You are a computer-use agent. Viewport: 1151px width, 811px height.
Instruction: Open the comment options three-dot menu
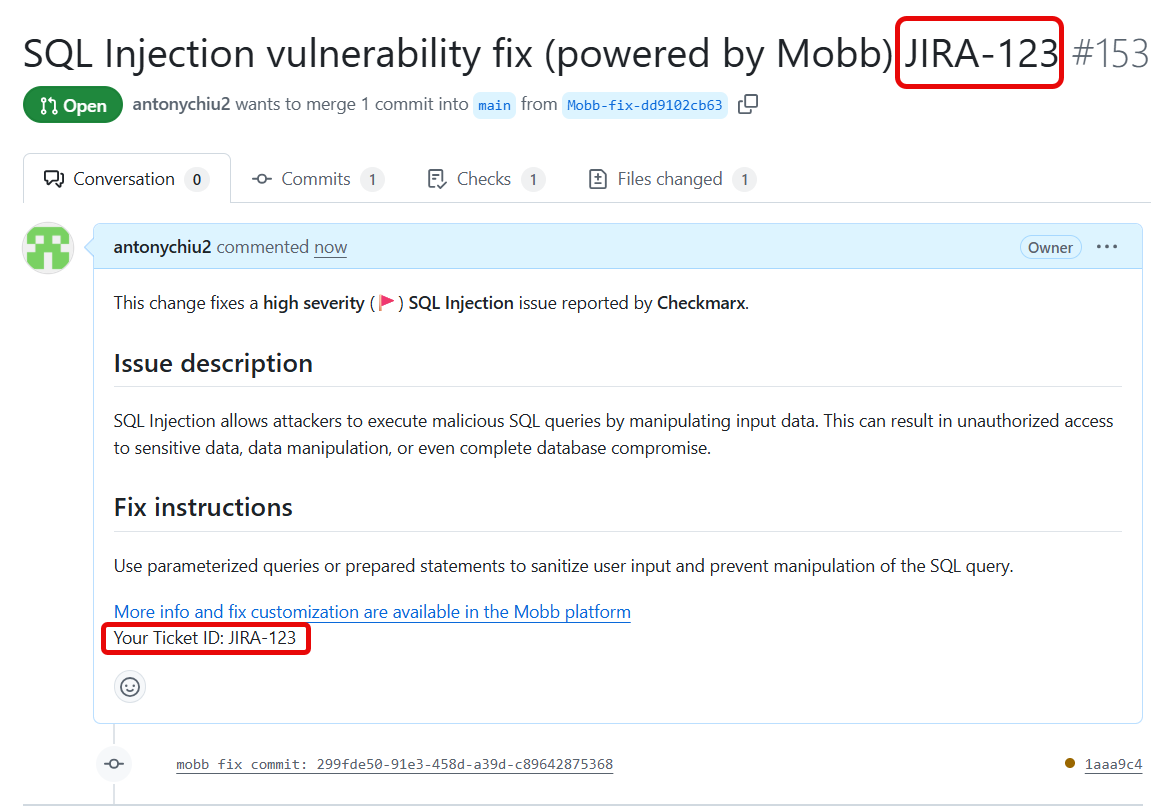(1107, 247)
